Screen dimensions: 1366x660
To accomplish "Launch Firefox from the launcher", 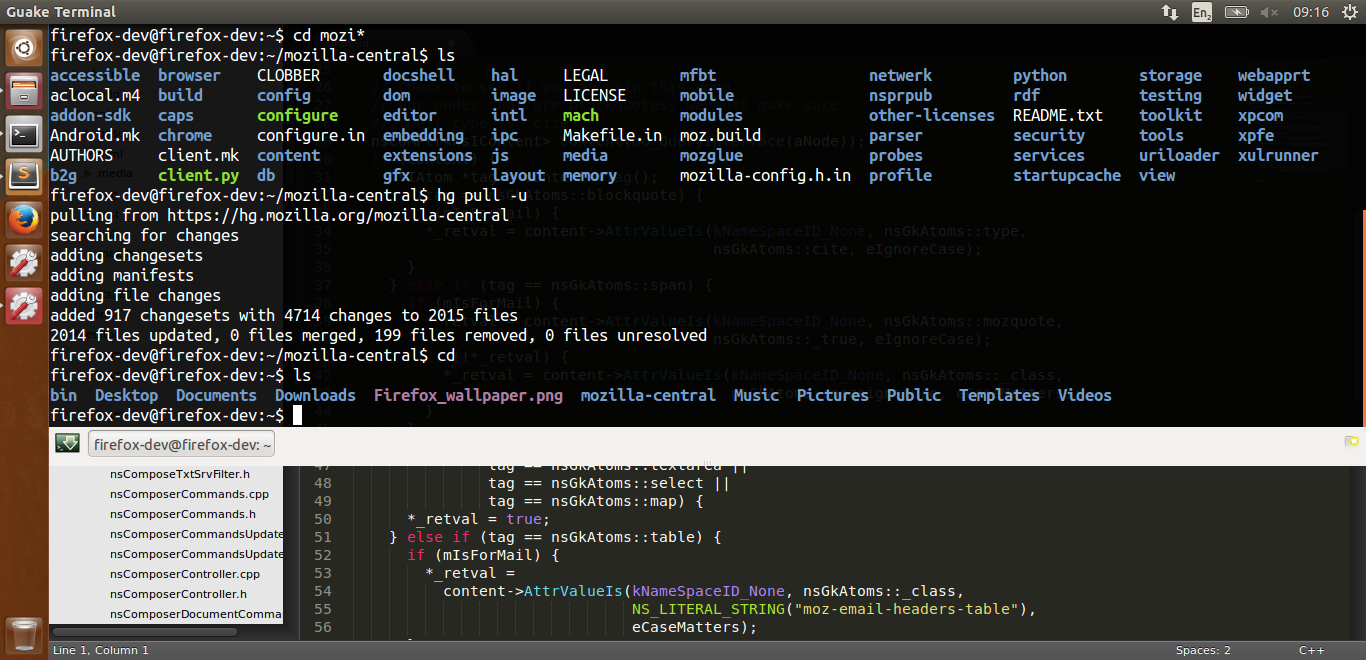I will pos(24,221).
